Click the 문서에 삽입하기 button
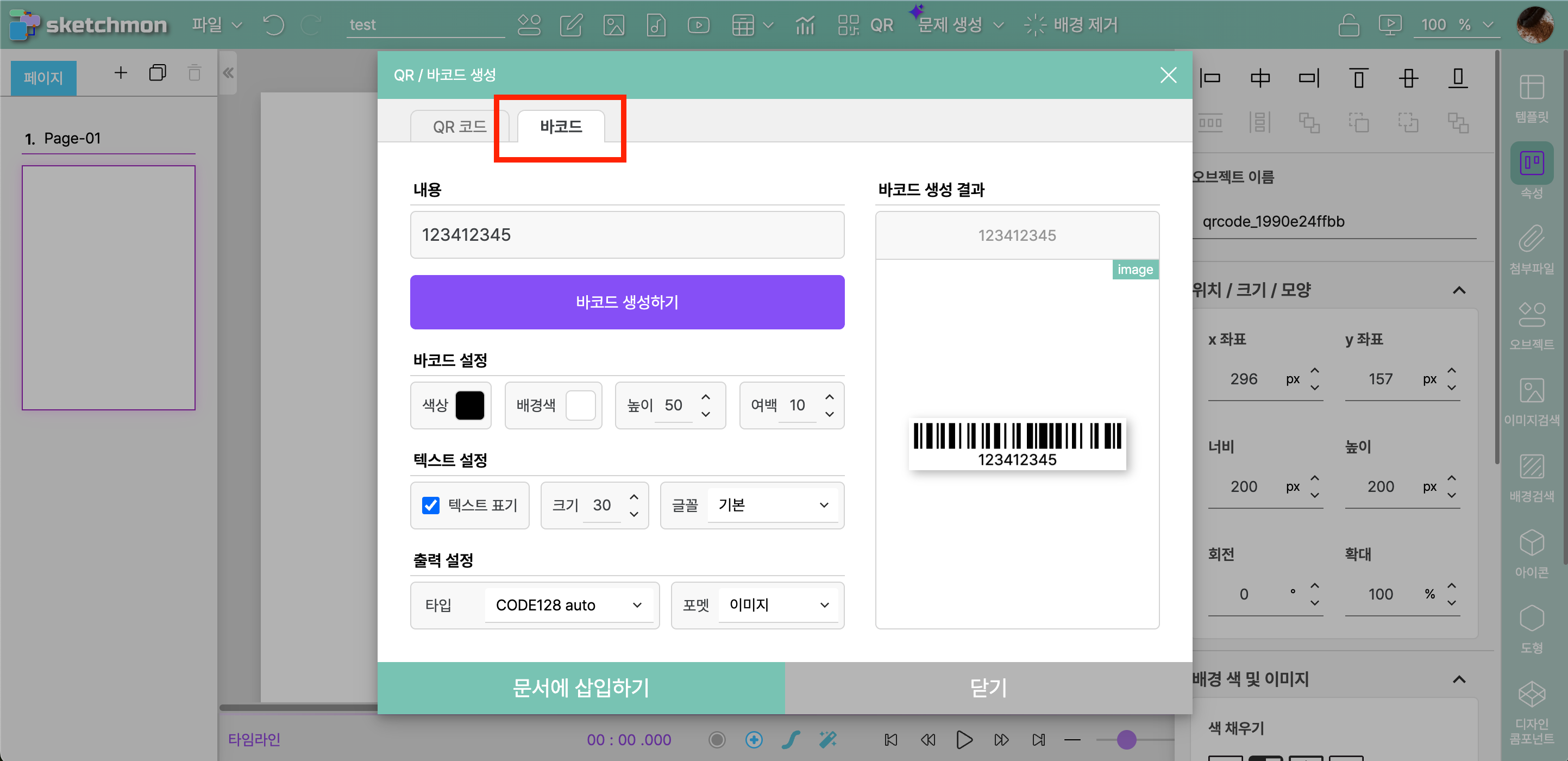The height and width of the screenshot is (761, 1568). (581, 688)
